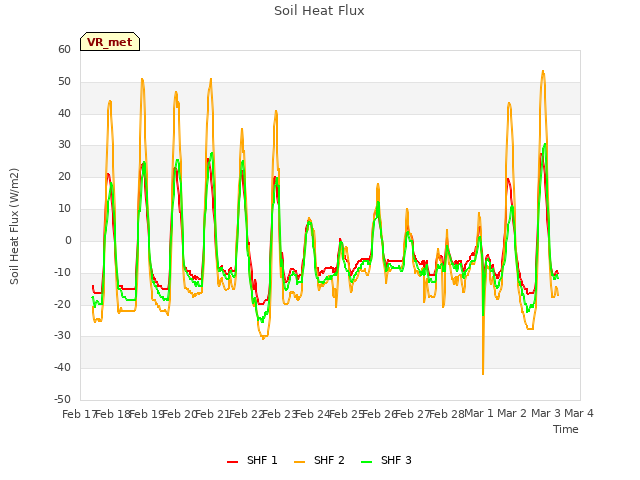The image size is (640, 480).
Task: Click the green SHF 3 legend swatch
Action: pyautogui.click(x=367, y=462)
